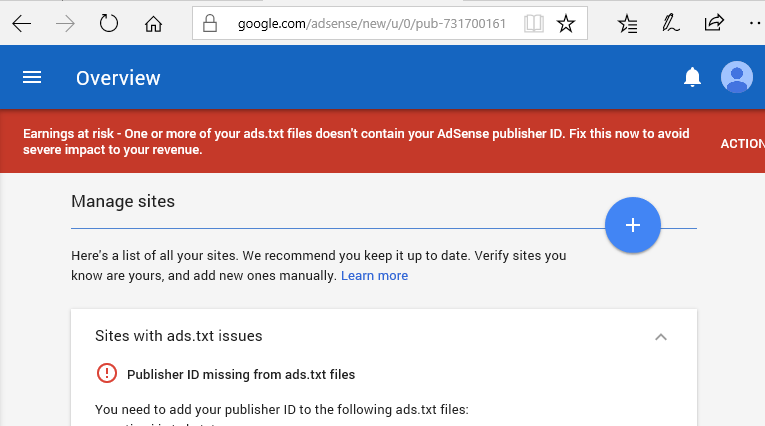765x426 pixels.
Task: Switch to reading view
Action: [535, 24]
